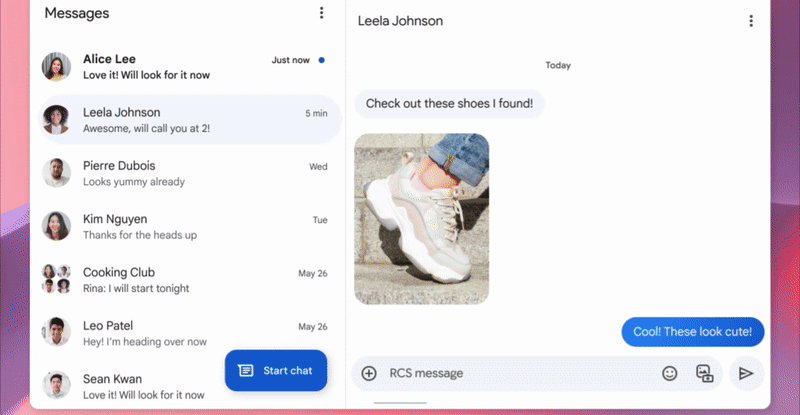Click the 'Hey! I'm heading over now' preview
Image resolution: width=800 pixels, height=415 pixels.
pos(145,341)
